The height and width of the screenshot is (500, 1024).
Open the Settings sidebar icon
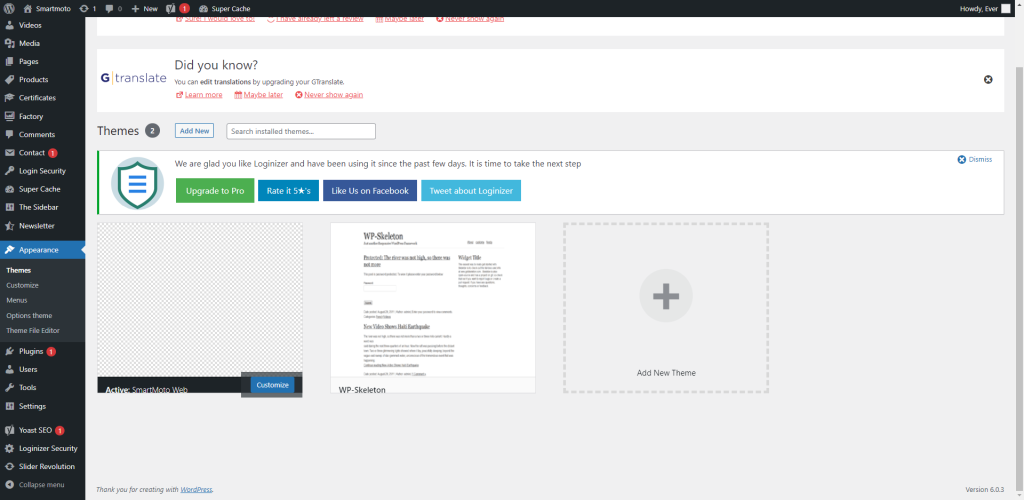(x=9, y=406)
